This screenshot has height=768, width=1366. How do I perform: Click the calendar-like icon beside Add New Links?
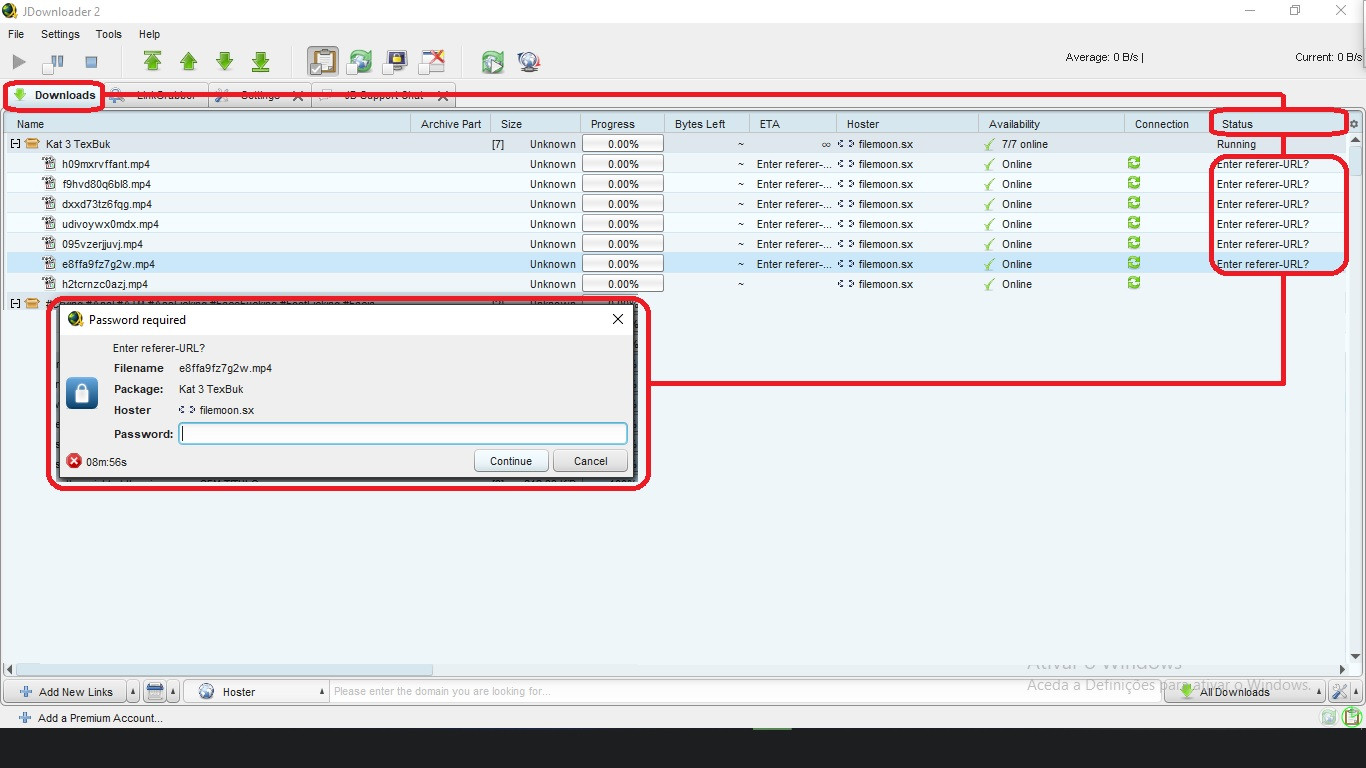[155, 692]
